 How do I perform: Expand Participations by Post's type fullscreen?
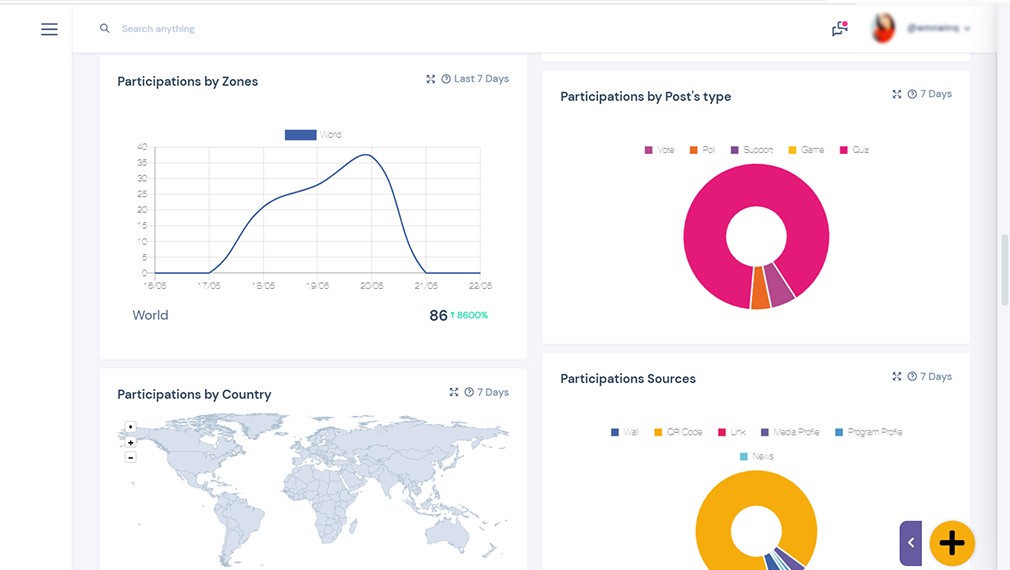(897, 94)
